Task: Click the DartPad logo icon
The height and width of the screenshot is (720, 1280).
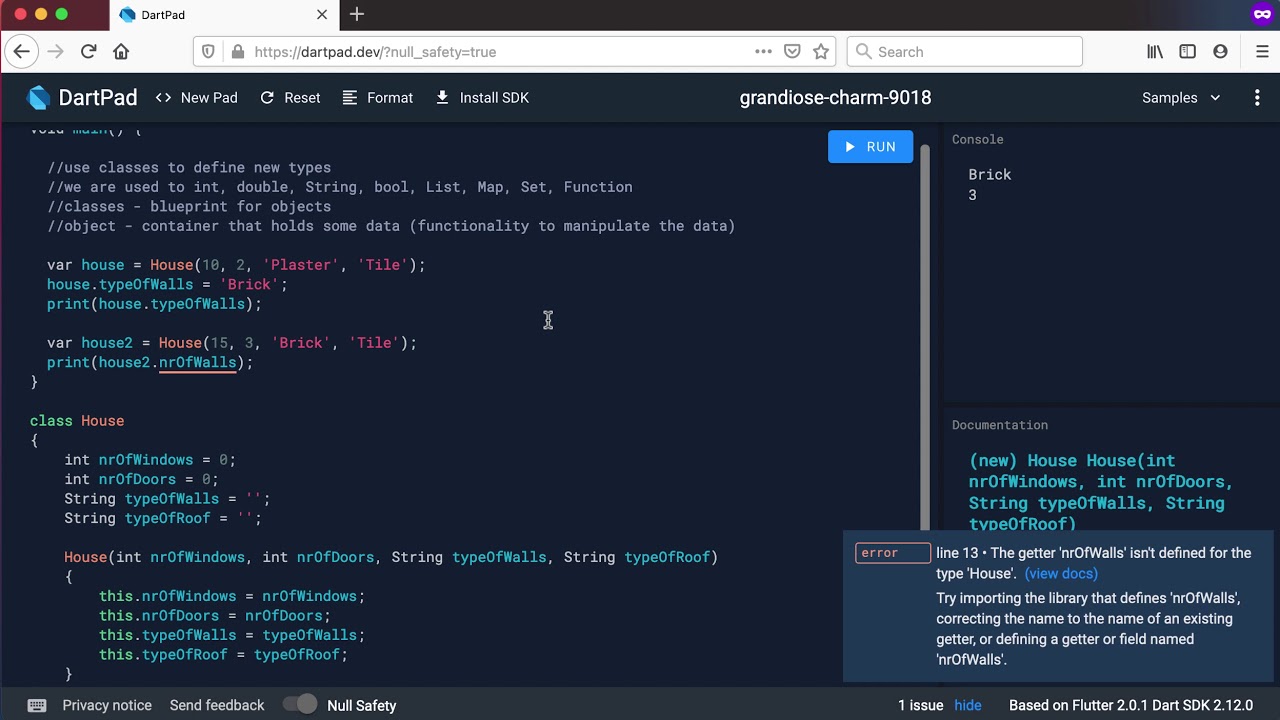Action: (x=39, y=97)
